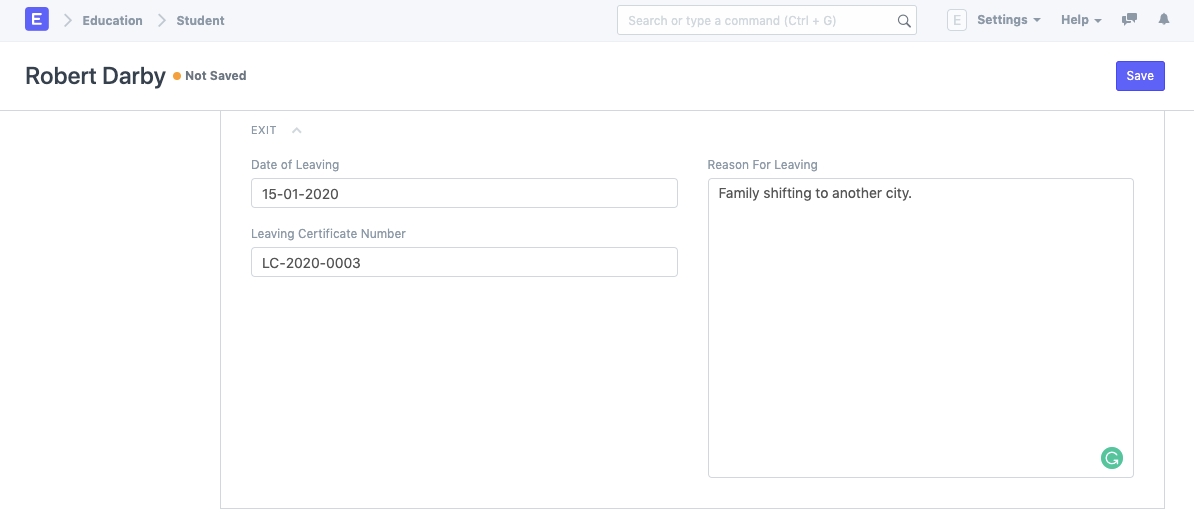Click the Date of Leaving field
Image resolution: width=1194 pixels, height=531 pixels.
[464, 194]
